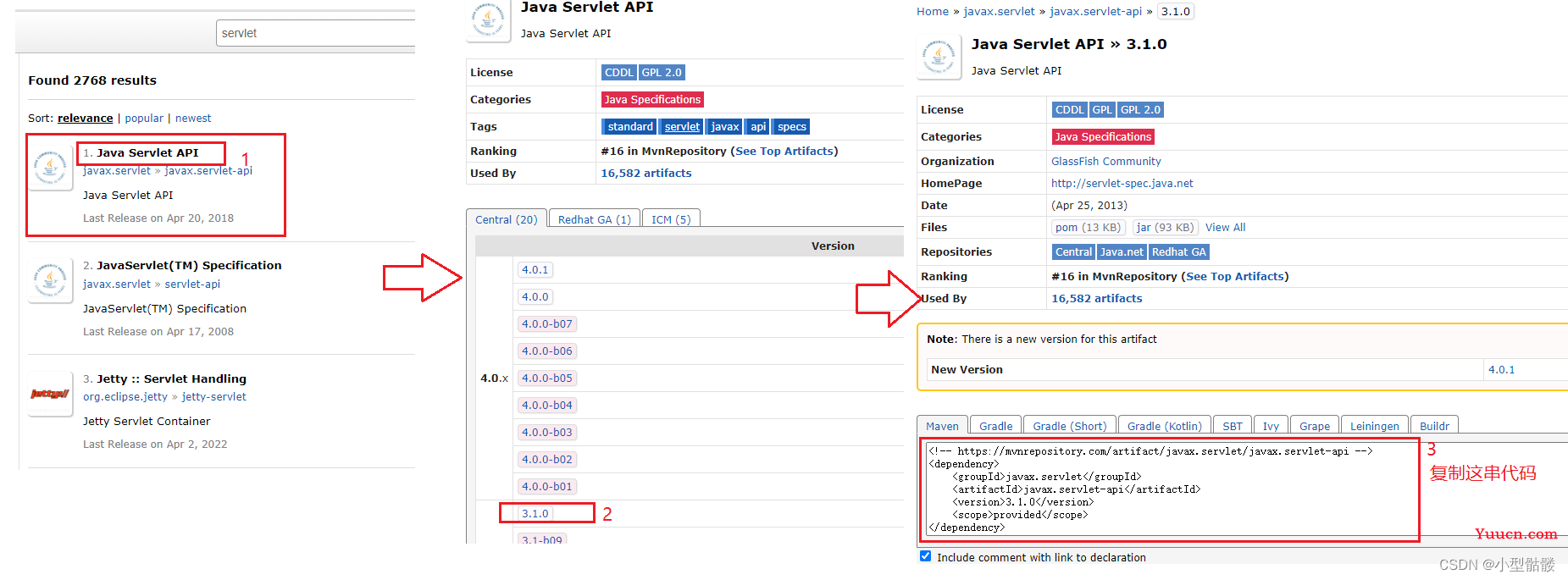This screenshot has width=1568, height=580.
Task: Open the servlet-spec.java.net homepage link
Action: coord(1122,184)
